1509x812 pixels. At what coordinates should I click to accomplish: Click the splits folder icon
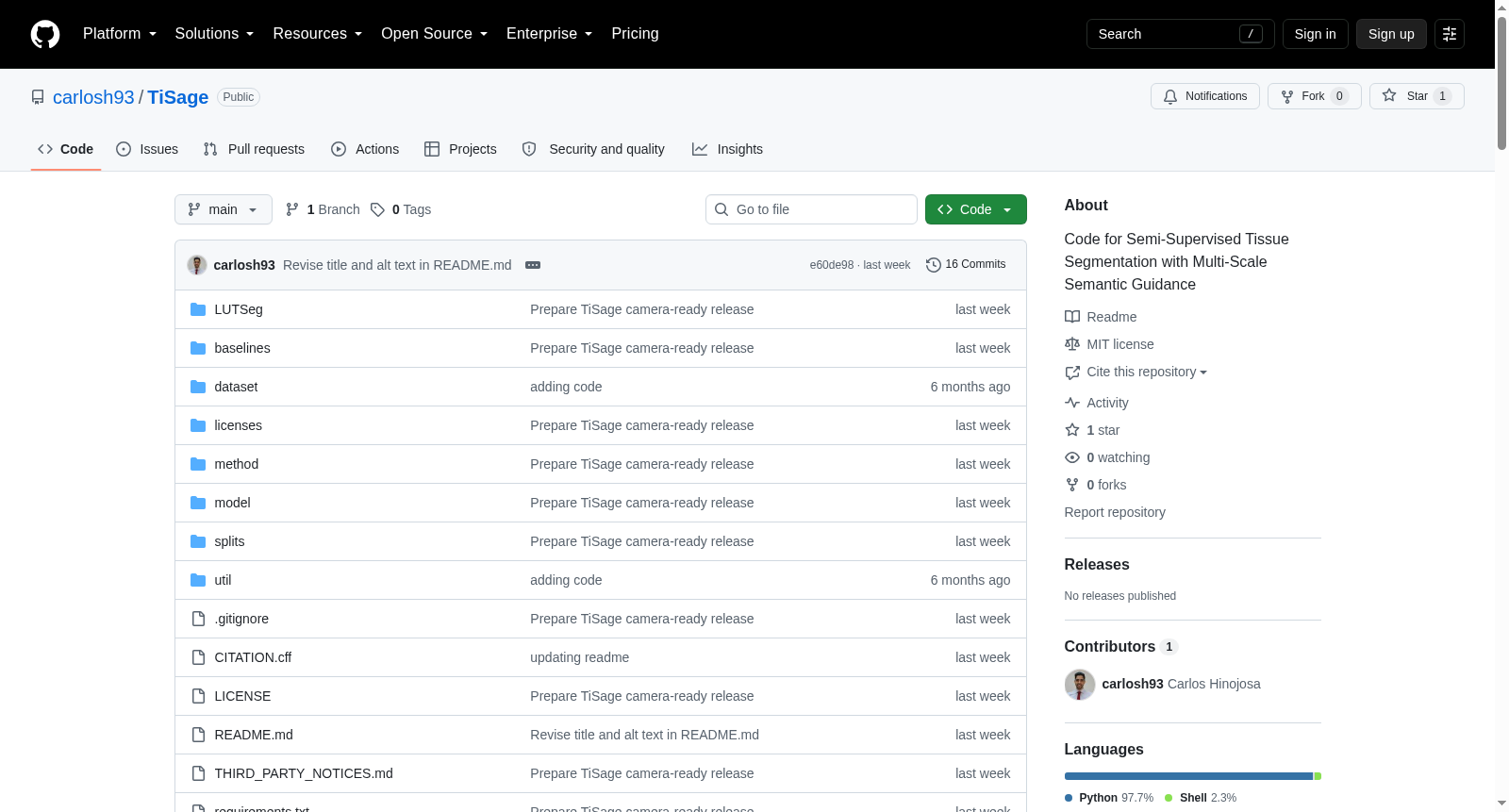(x=198, y=541)
